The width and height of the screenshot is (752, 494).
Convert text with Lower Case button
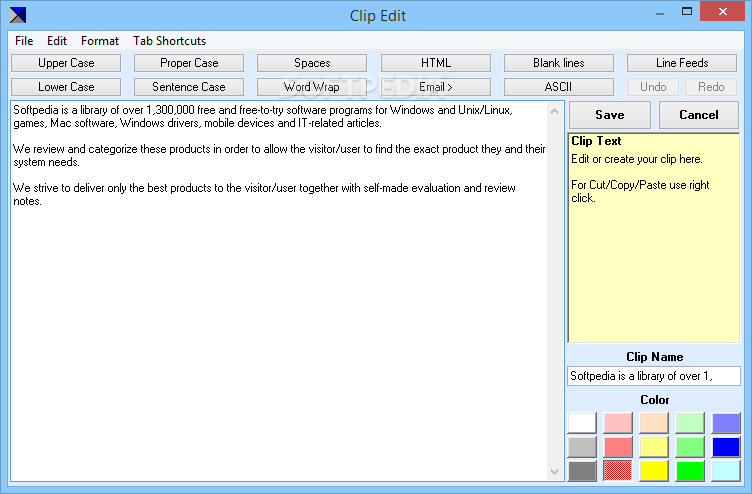coord(66,87)
